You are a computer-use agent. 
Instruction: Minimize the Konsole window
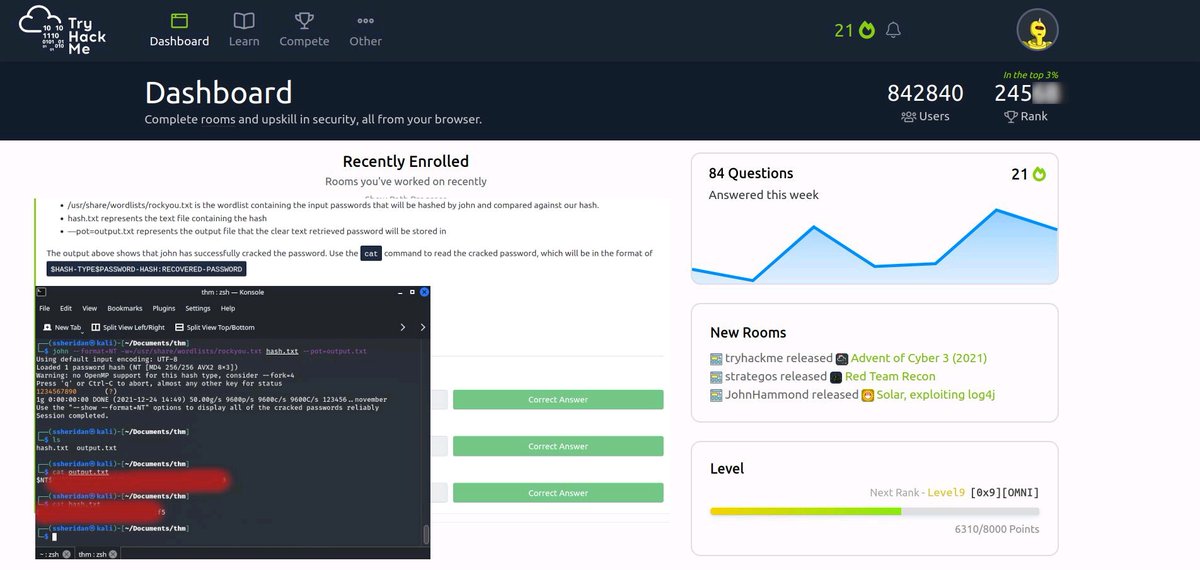[x=401, y=292]
